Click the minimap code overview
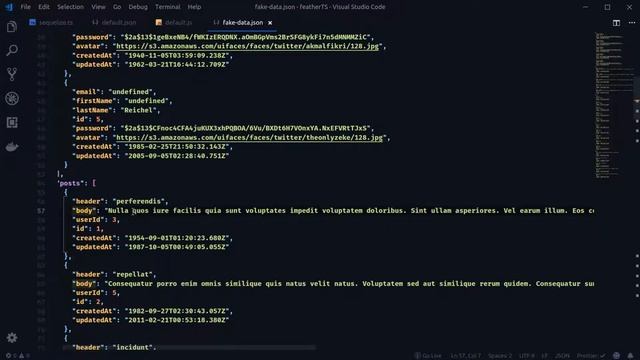The height and width of the screenshot is (360, 640). click(613, 106)
